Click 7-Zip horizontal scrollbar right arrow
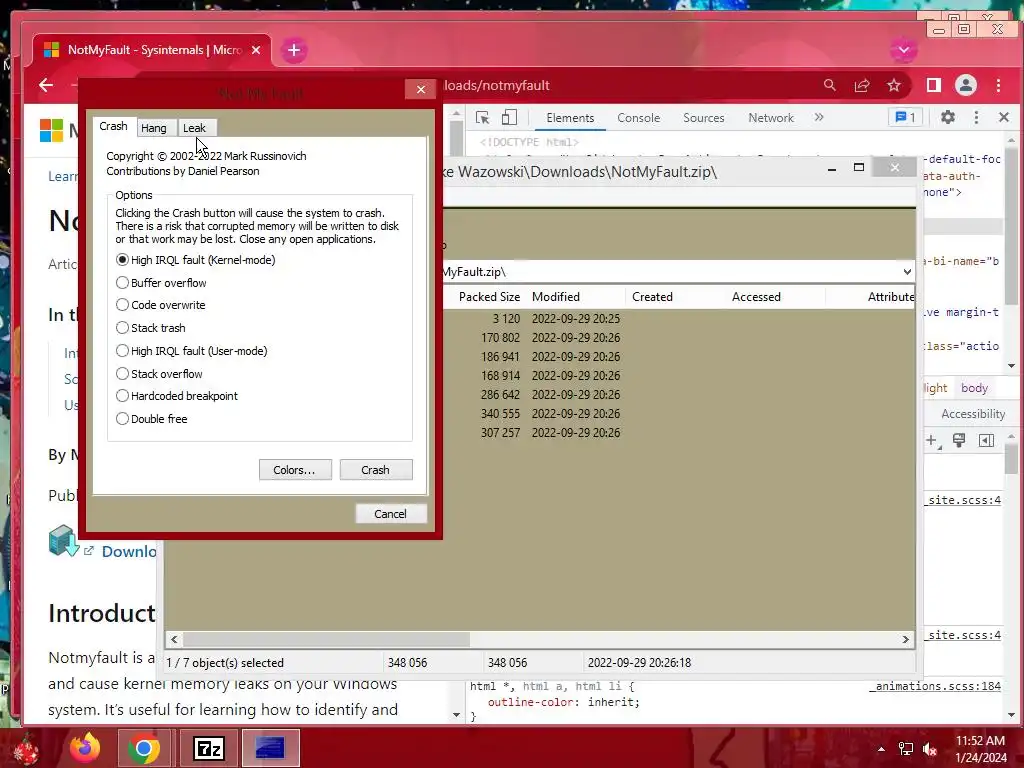Image resolution: width=1024 pixels, height=768 pixels. coord(906,639)
